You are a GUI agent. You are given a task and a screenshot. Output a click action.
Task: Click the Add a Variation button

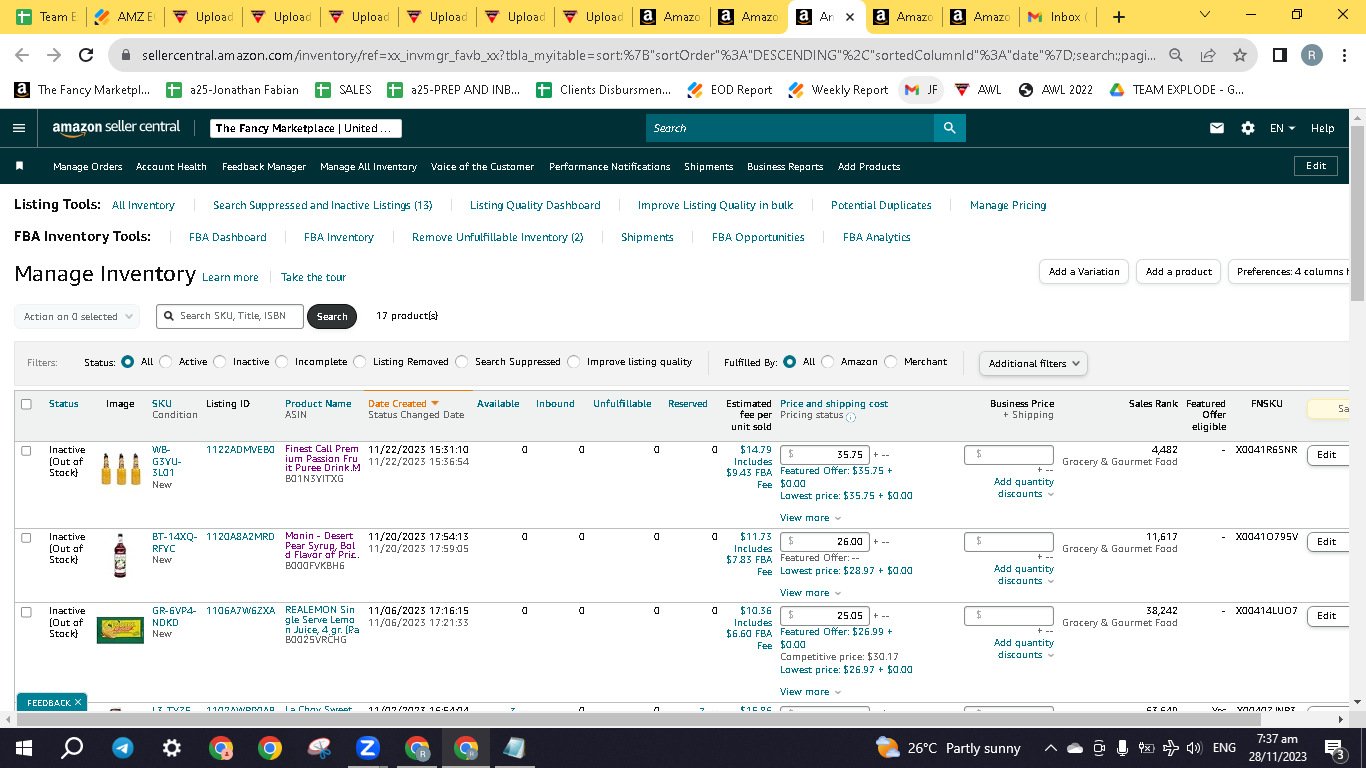pyautogui.click(x=1084, y=272)
